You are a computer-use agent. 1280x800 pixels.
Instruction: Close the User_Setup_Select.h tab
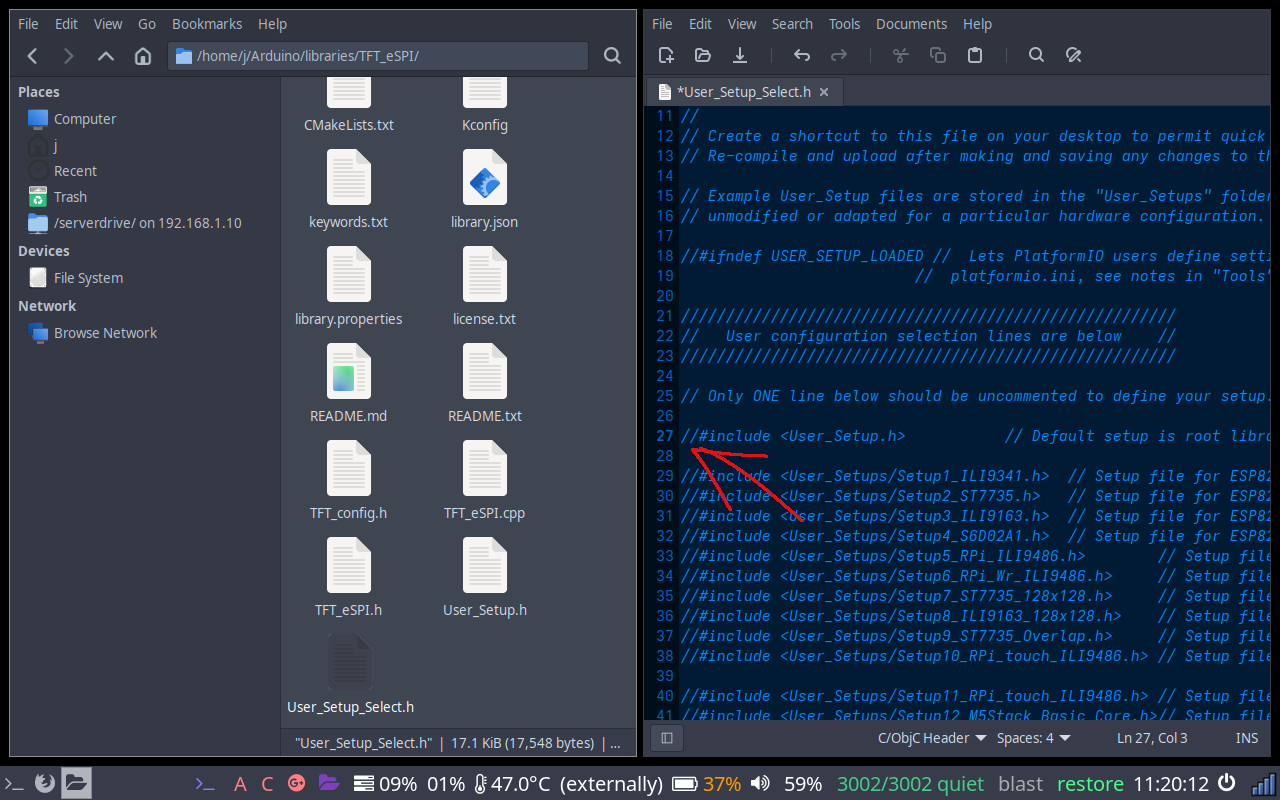click(x=825, y=92)
